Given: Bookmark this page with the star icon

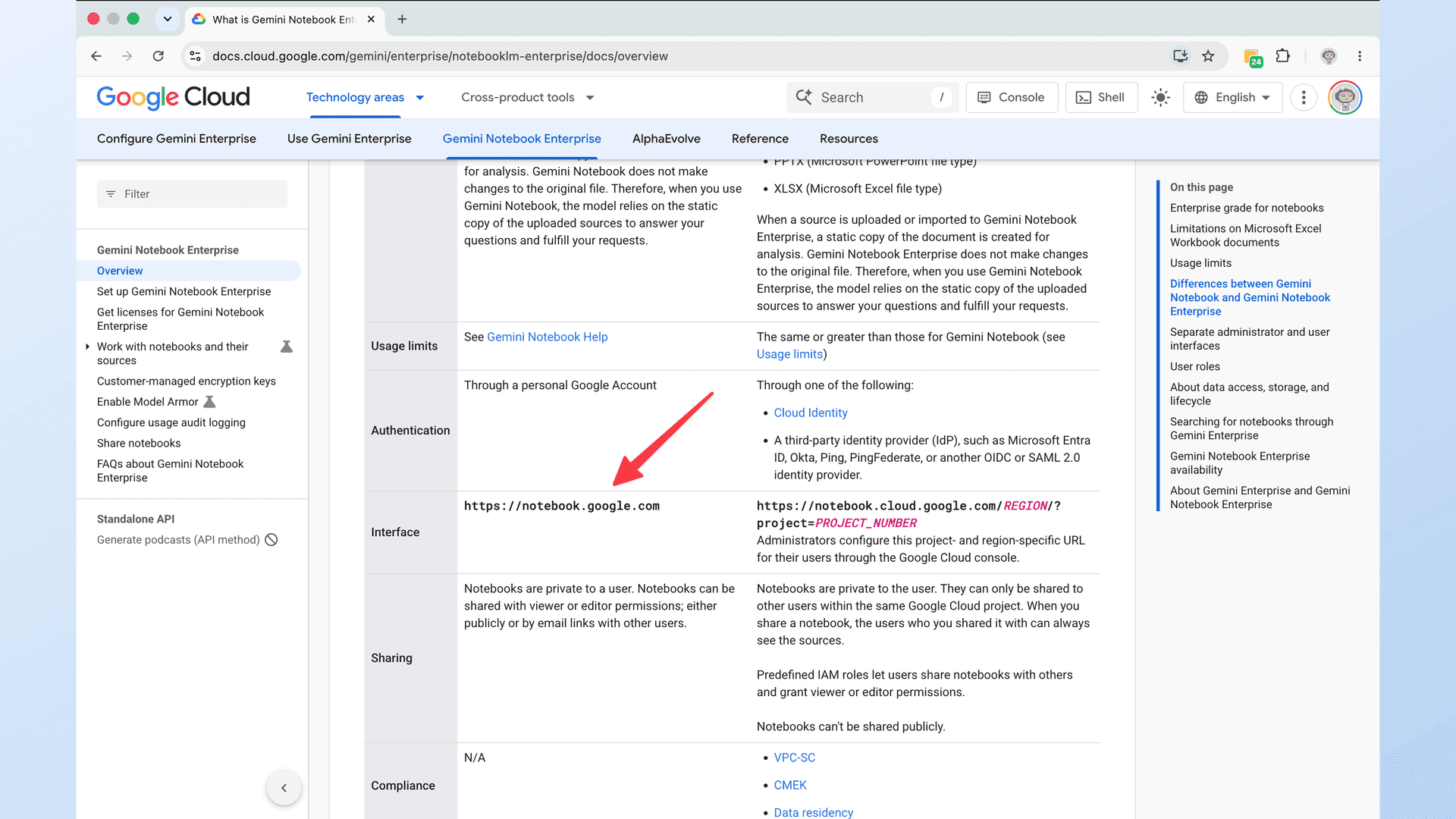Looking at the screenshot, I should click(1209, 56).
